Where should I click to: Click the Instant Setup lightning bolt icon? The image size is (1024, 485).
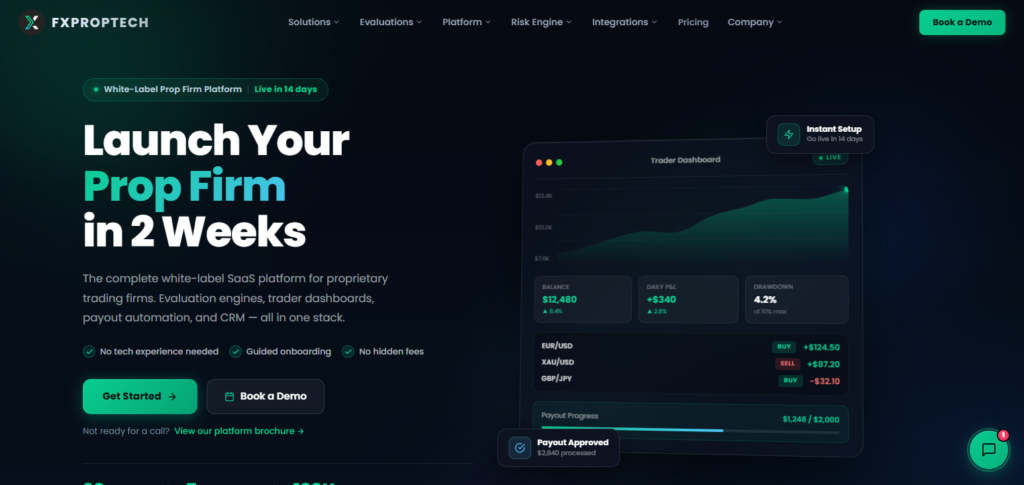point(788,134)
